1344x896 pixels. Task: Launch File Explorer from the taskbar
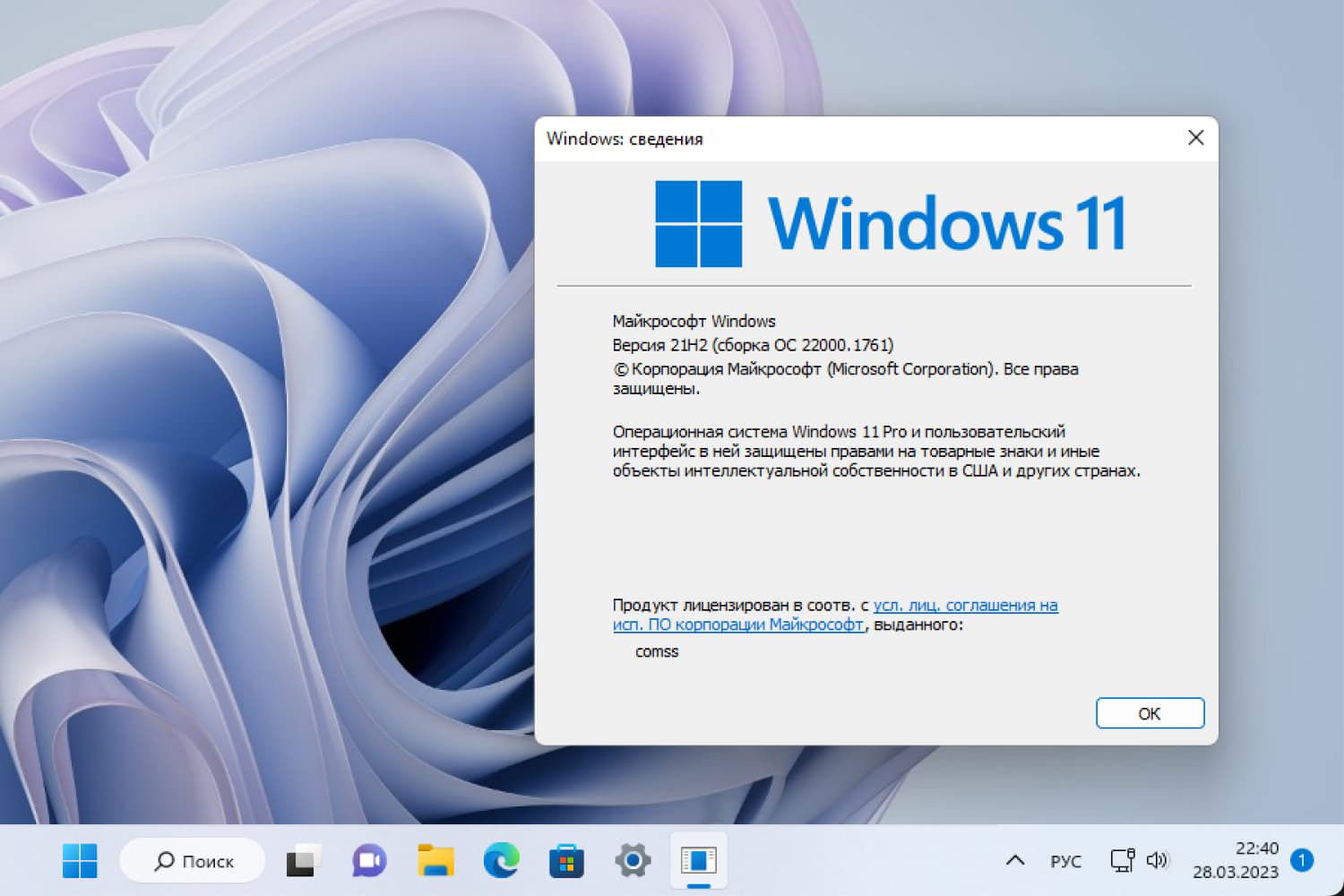pos(434,860)
